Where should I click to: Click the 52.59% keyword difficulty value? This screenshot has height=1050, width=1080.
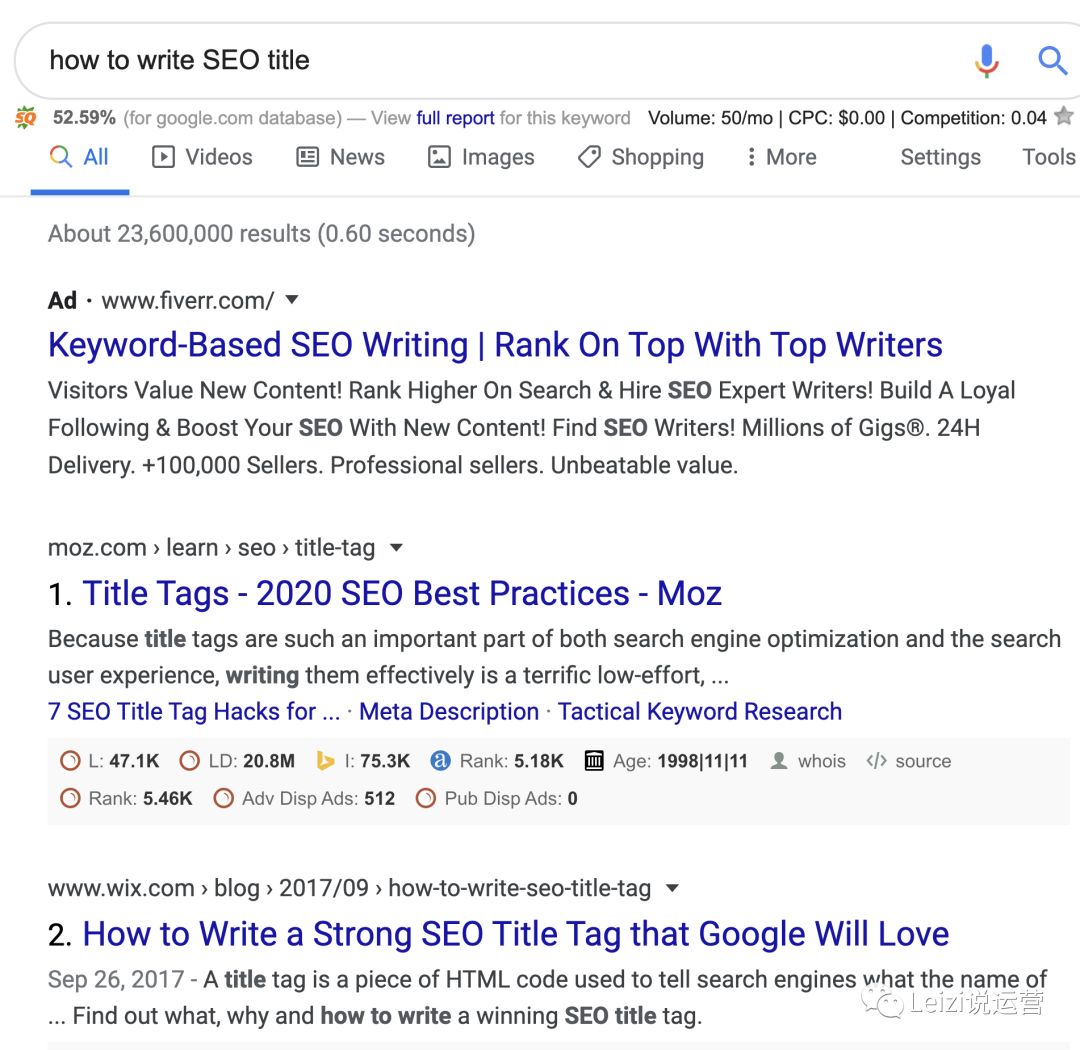(84, 118)
